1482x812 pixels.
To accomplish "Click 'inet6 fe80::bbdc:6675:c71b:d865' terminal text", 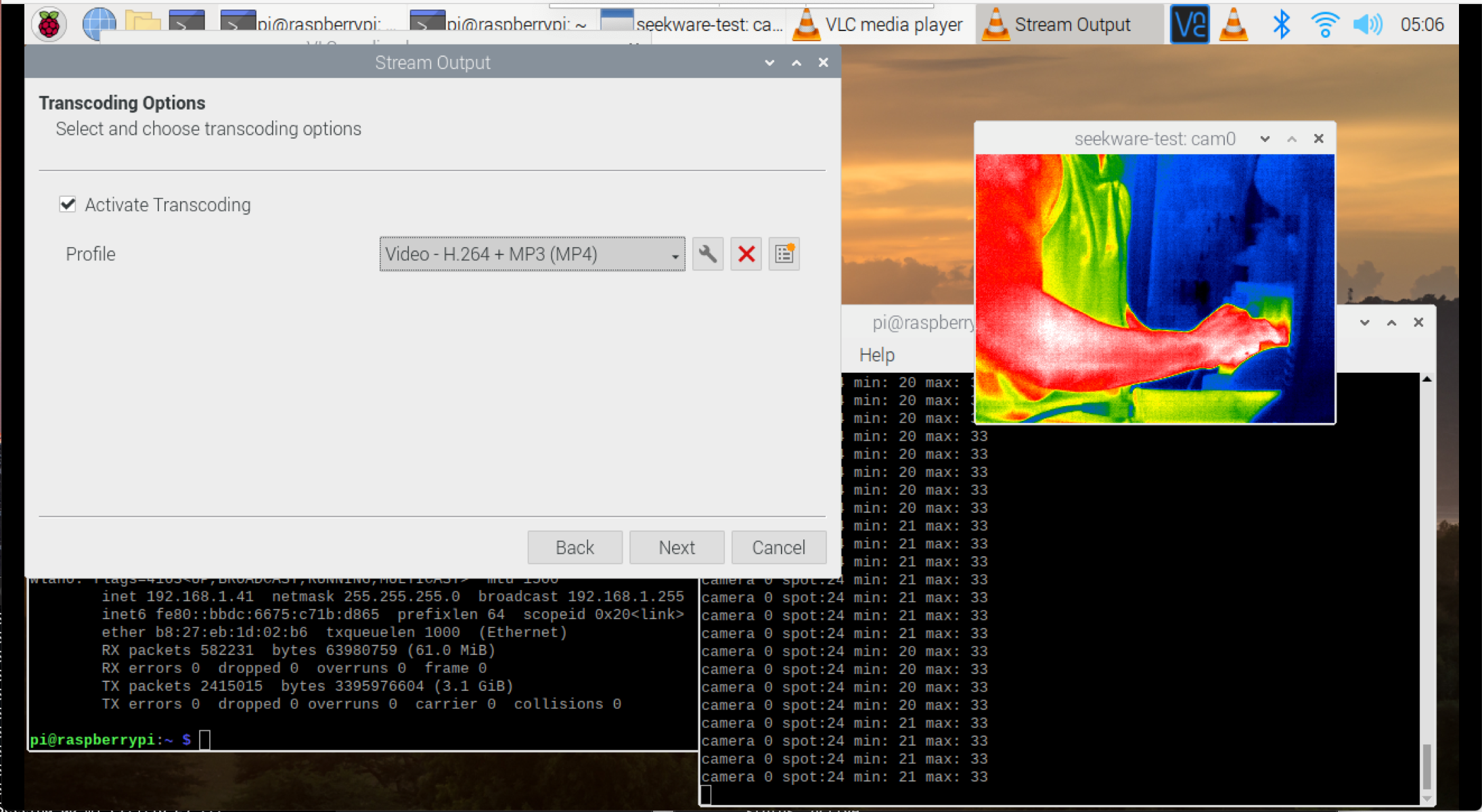I will pyautogui.click(x=240, y=615).
